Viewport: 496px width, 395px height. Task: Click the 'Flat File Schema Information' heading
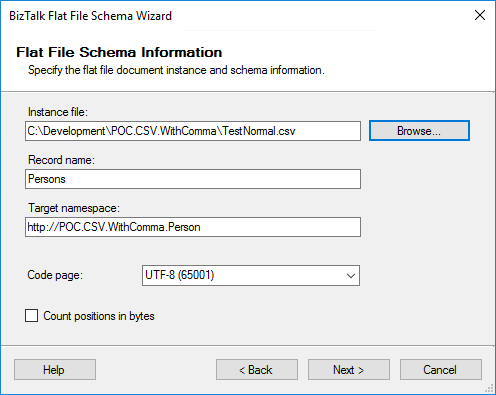(119, 52)
